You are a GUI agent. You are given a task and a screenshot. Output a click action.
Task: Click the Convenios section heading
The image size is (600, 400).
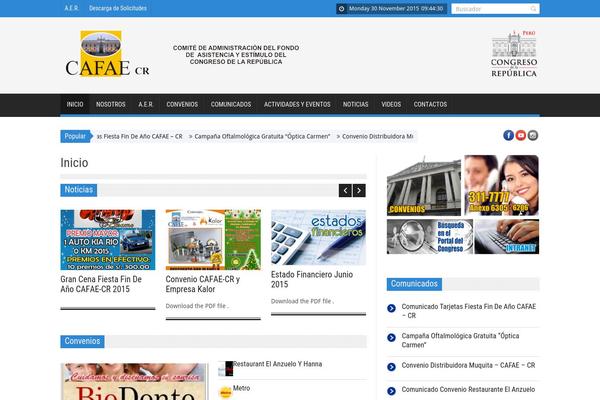pos(82,341)
